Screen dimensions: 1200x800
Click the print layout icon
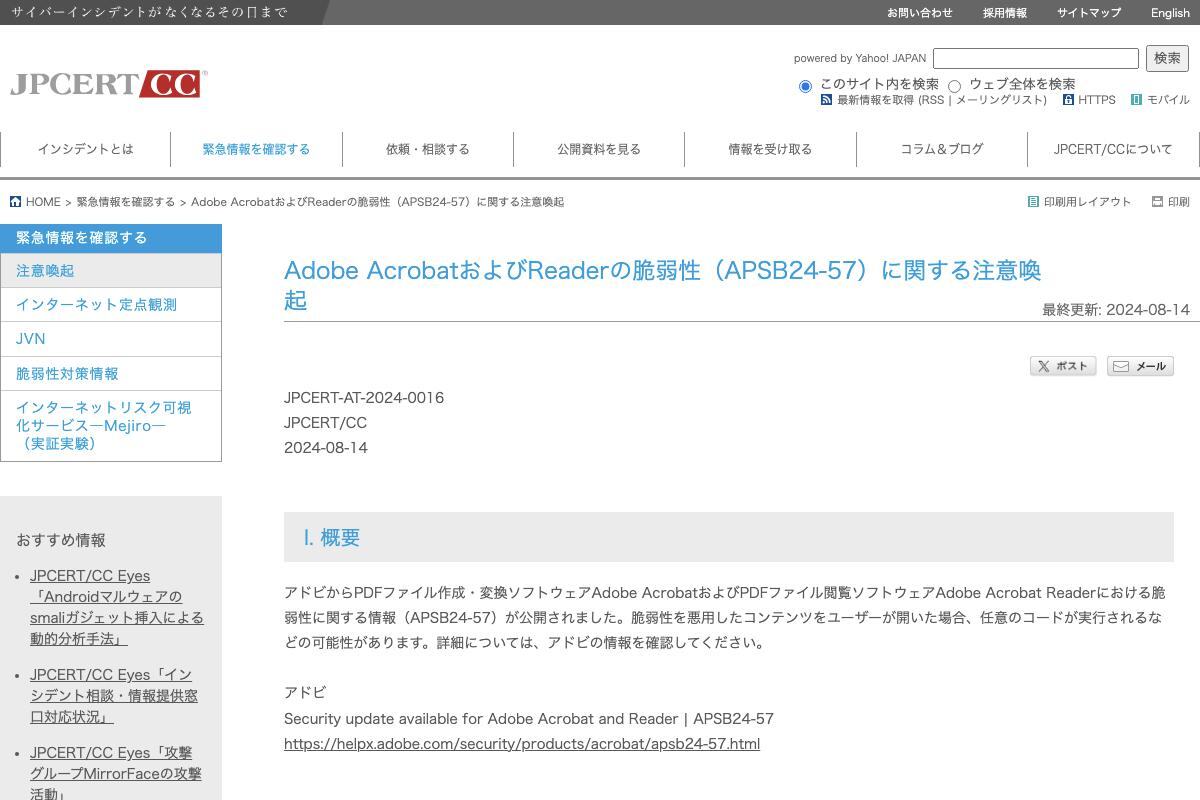(x=1033, y=202)
